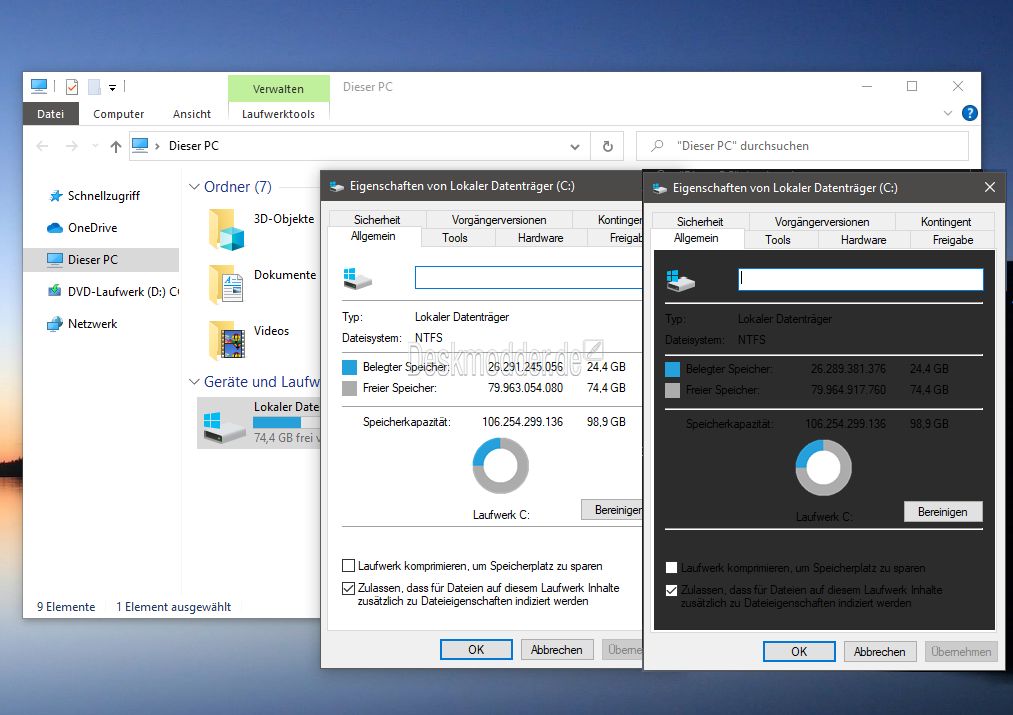The width and height of the screenshot is (1013, 715).
Task: Select the Verwalten contextual tab
Action: point(278,88)
